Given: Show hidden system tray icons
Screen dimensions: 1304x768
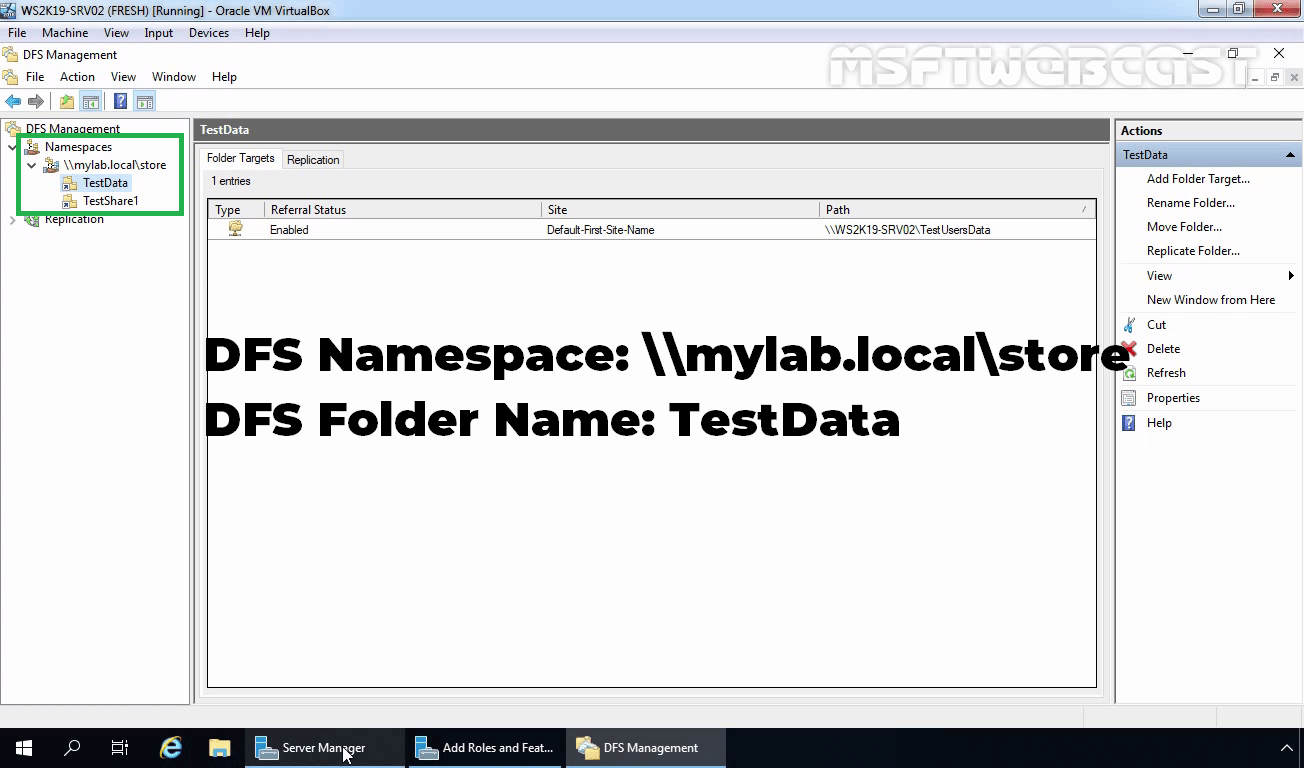Looking at the screenshot, I should pos(1286,748).
